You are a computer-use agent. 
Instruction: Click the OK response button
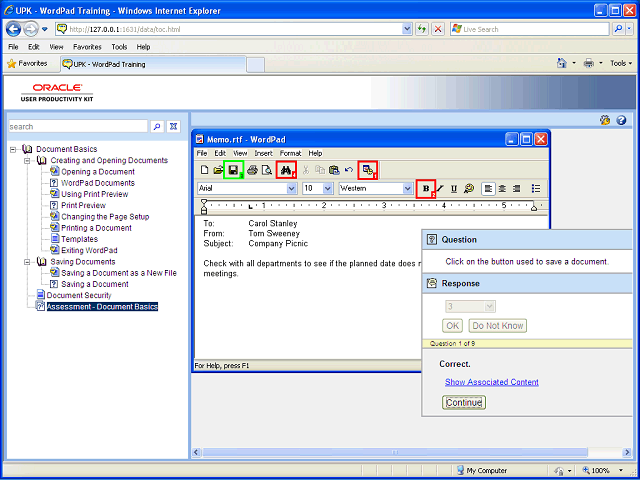pos(452,326)
